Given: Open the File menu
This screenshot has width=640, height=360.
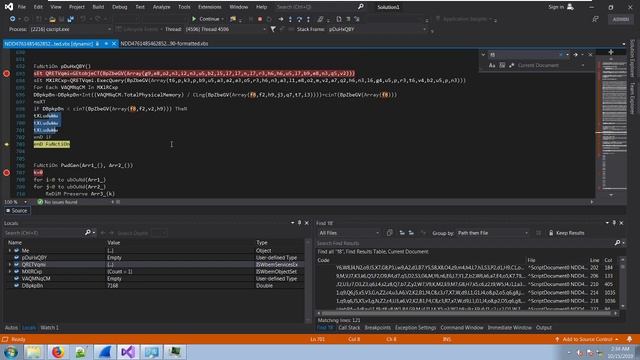Looking at the screenshot, I should point(22,7).
